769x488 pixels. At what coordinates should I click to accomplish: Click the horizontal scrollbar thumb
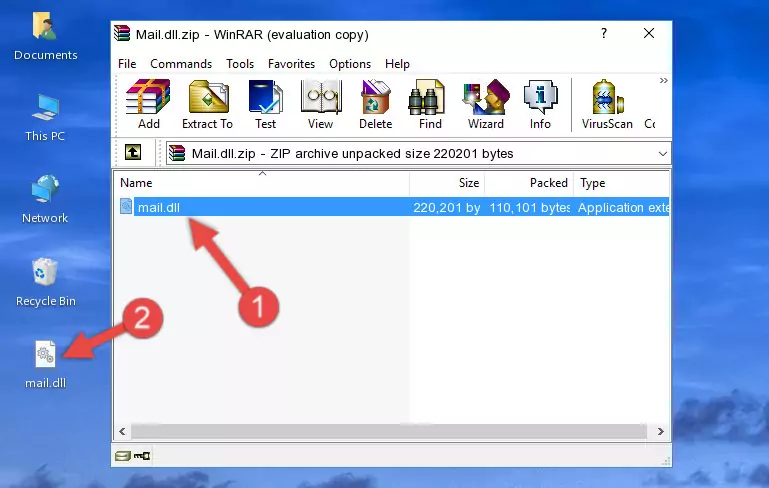[x=389, y=431]
